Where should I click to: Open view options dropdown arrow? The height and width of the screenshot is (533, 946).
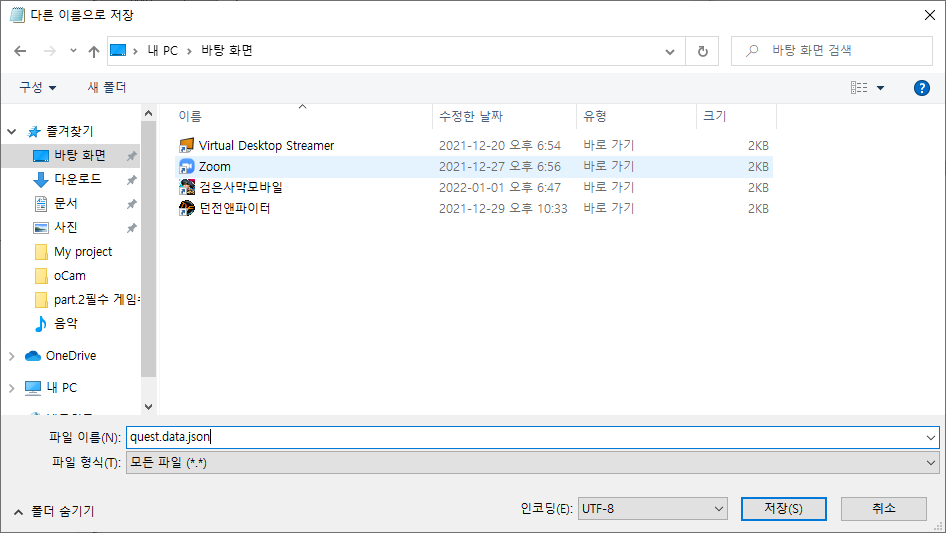pyautogui.click(x=880, y=88)
